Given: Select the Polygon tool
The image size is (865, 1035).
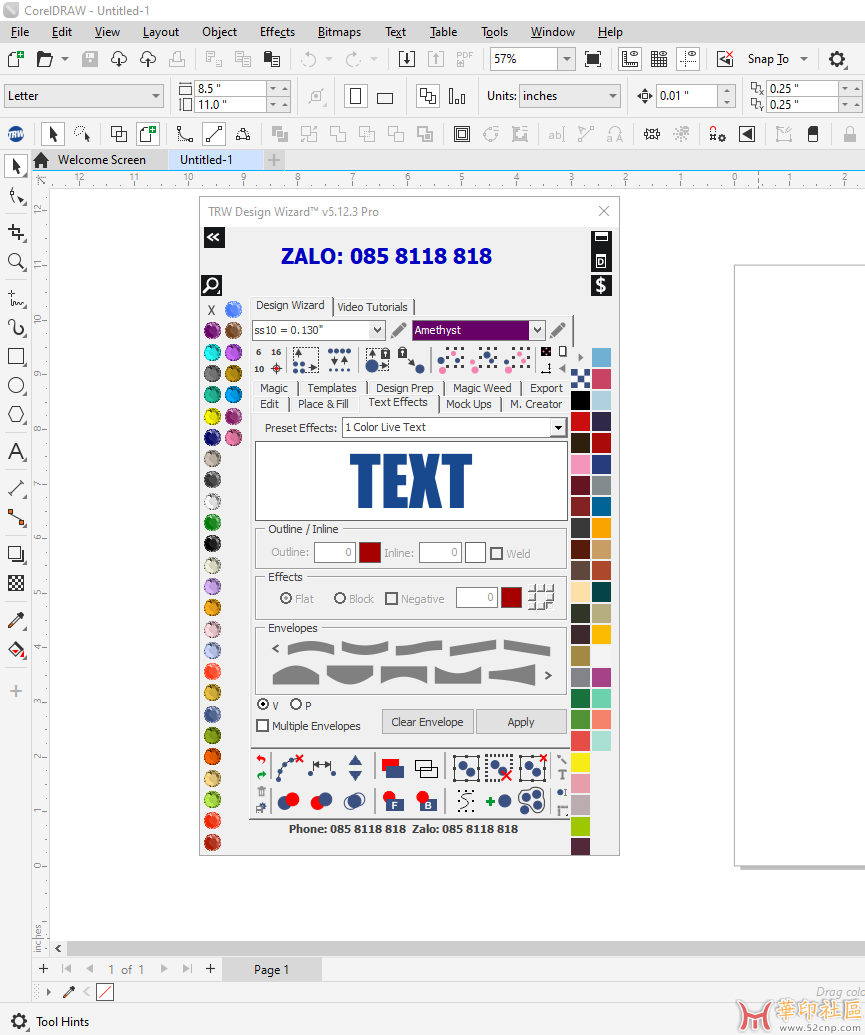Looking at the screenshot, I should coord(16,415).
